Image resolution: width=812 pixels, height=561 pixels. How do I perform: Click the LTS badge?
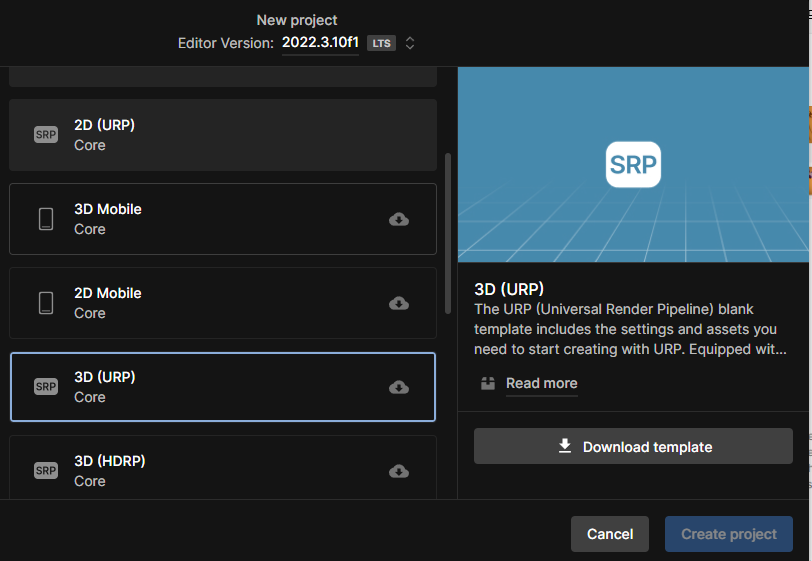click(x=381, y=43)
